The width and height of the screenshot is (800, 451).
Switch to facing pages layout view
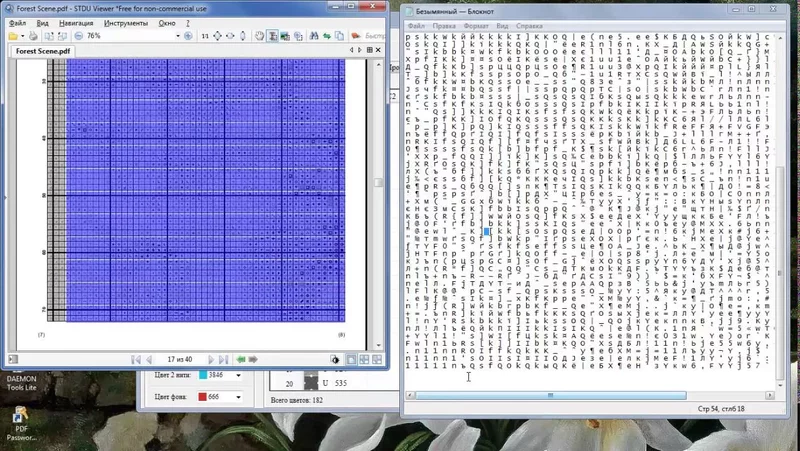pos(364,360)
